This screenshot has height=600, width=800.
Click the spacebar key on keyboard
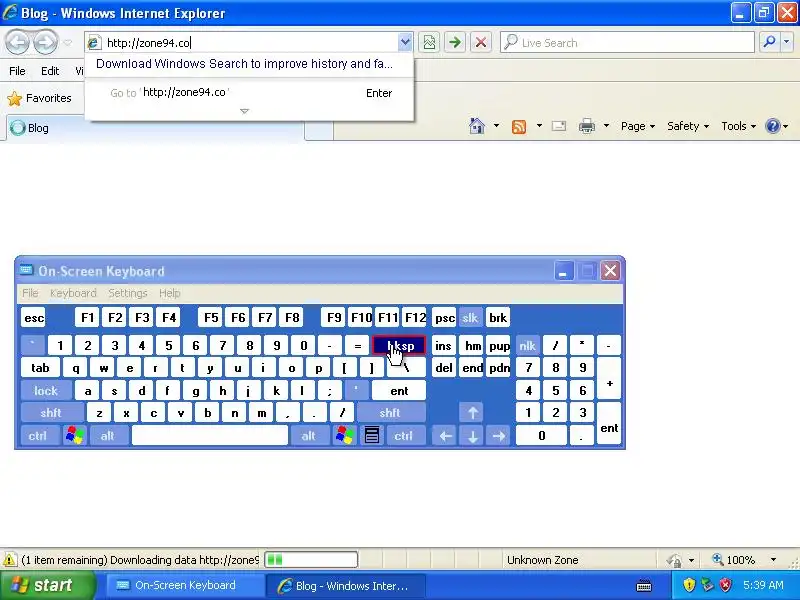[x=210, y=436]
